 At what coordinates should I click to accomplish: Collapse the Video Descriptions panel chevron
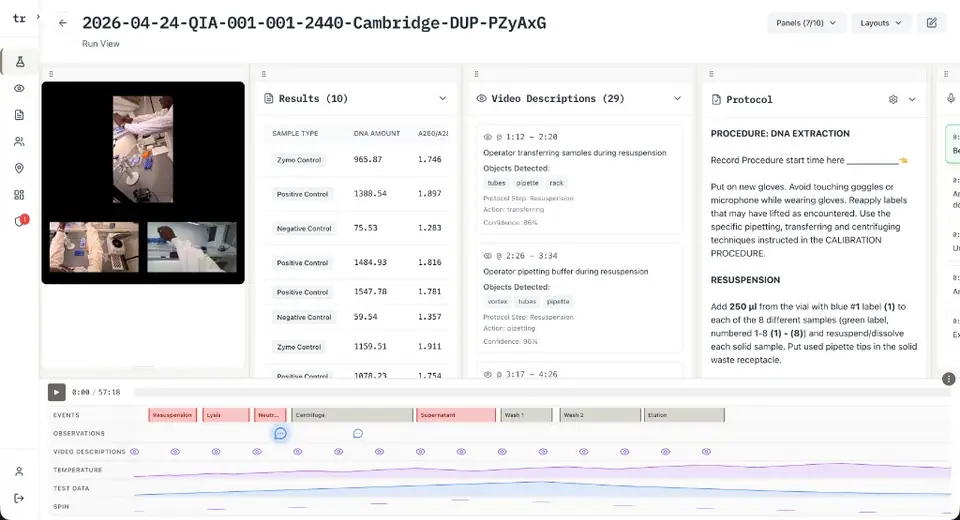coord(677,98)
